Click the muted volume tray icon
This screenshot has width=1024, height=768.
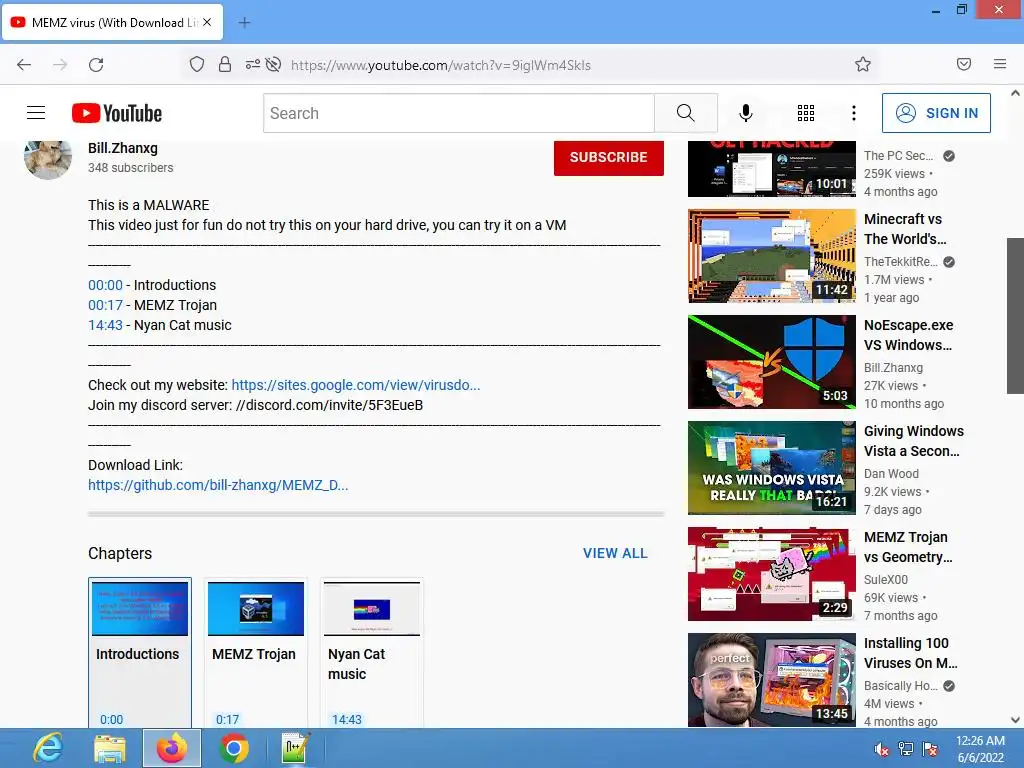882,749
